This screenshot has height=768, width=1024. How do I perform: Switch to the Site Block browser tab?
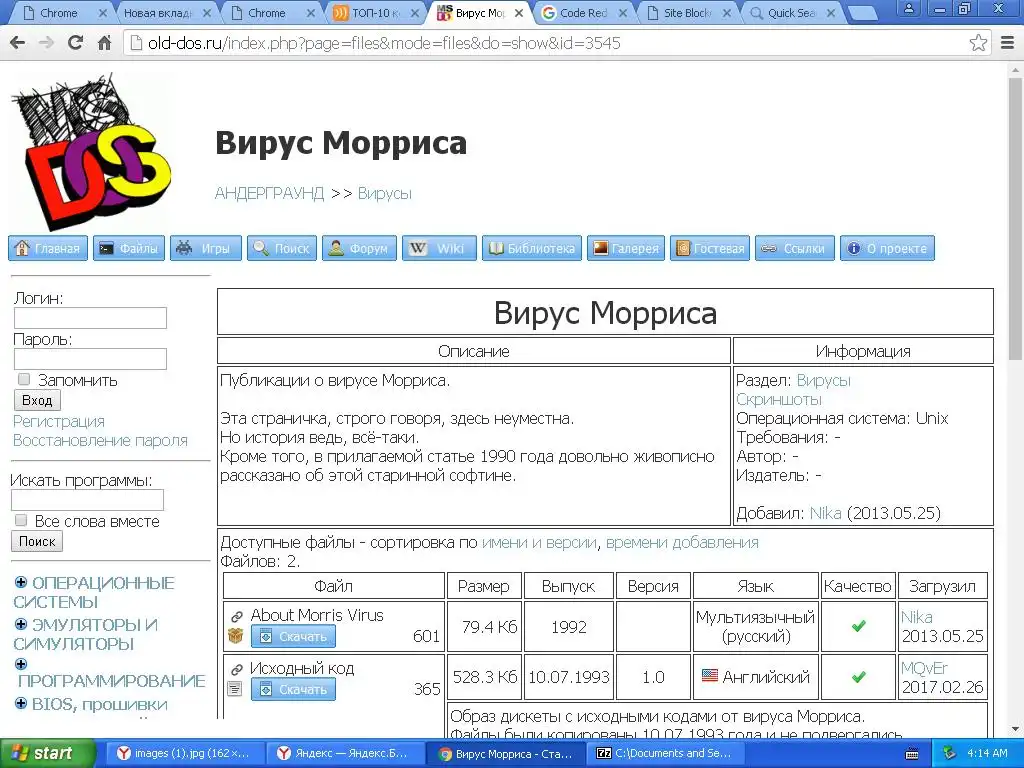coord(687,13)
